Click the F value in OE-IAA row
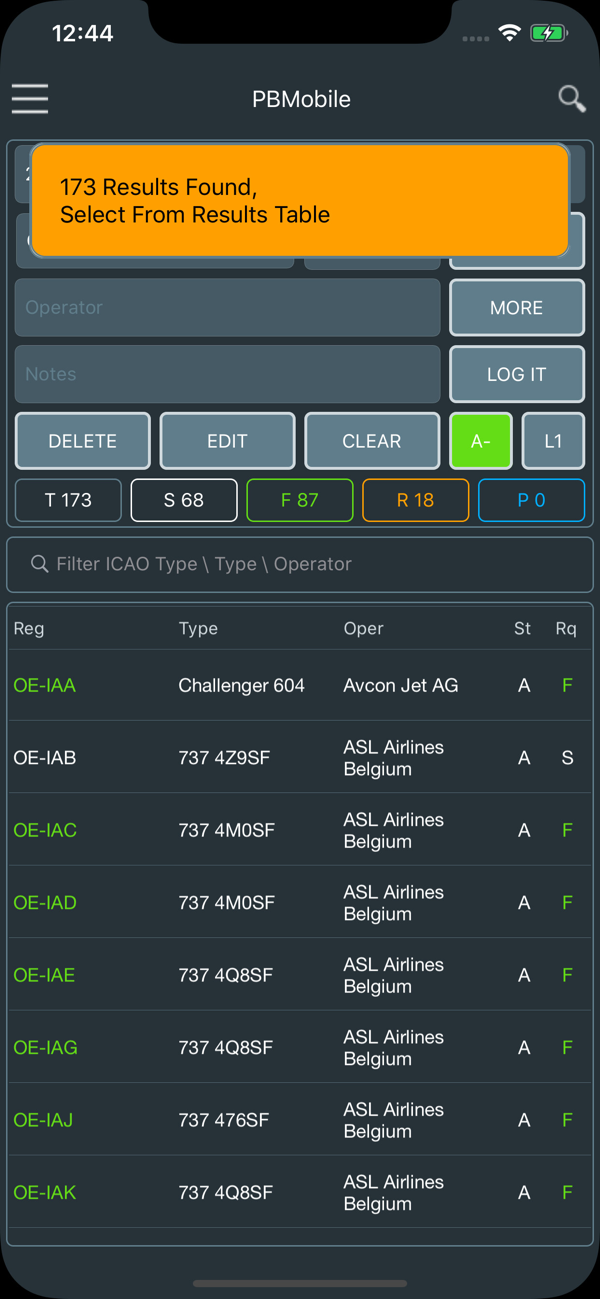 tap(568, 685)
